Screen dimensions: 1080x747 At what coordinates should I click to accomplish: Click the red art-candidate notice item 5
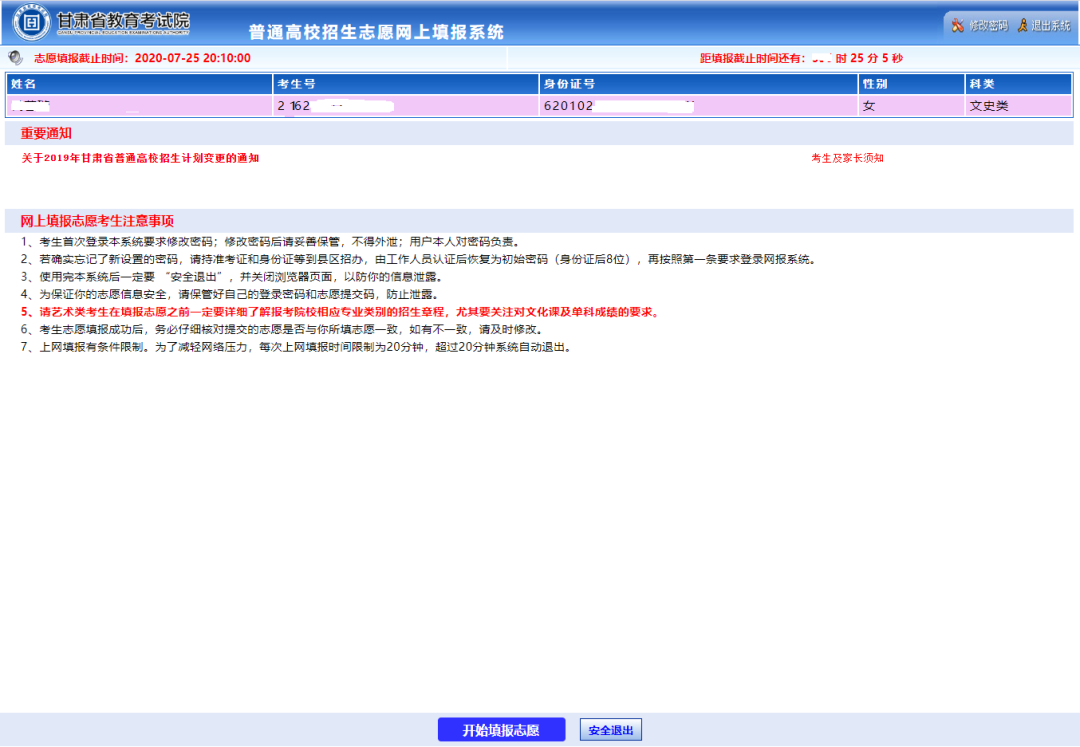[x=340, y=312]
